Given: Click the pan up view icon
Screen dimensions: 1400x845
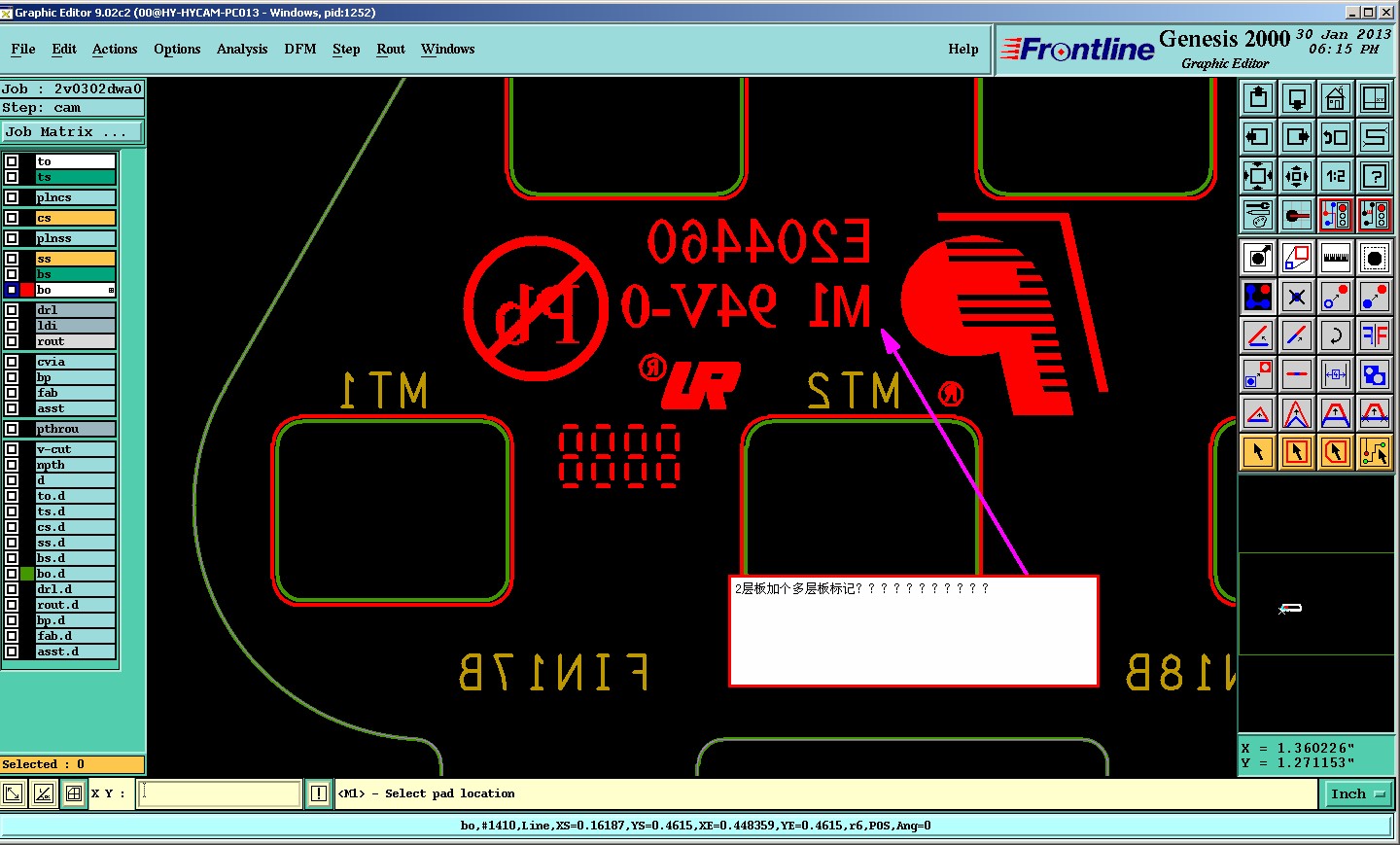Looking at the screenshot, I should [x=1258, y=98].
